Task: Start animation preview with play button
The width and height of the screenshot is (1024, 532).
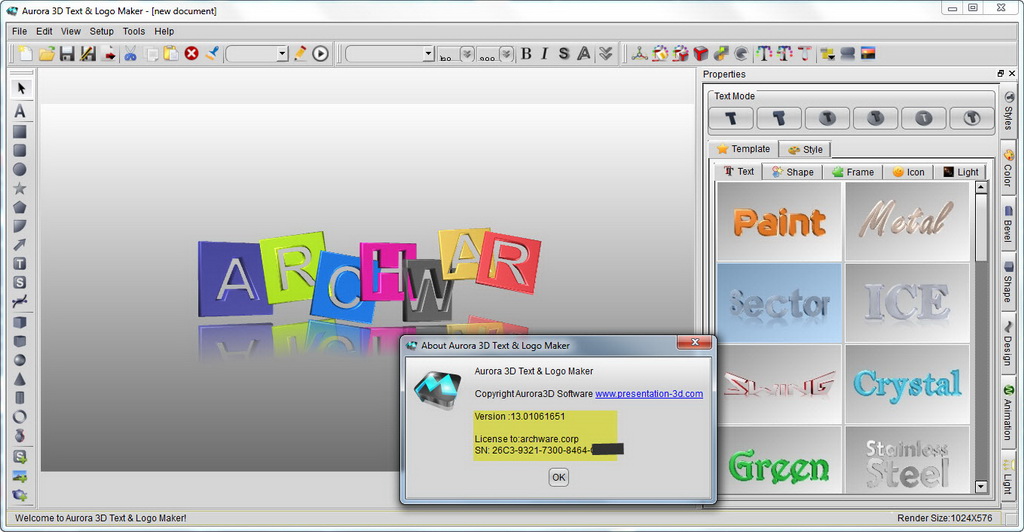Action: pos(320,54)
